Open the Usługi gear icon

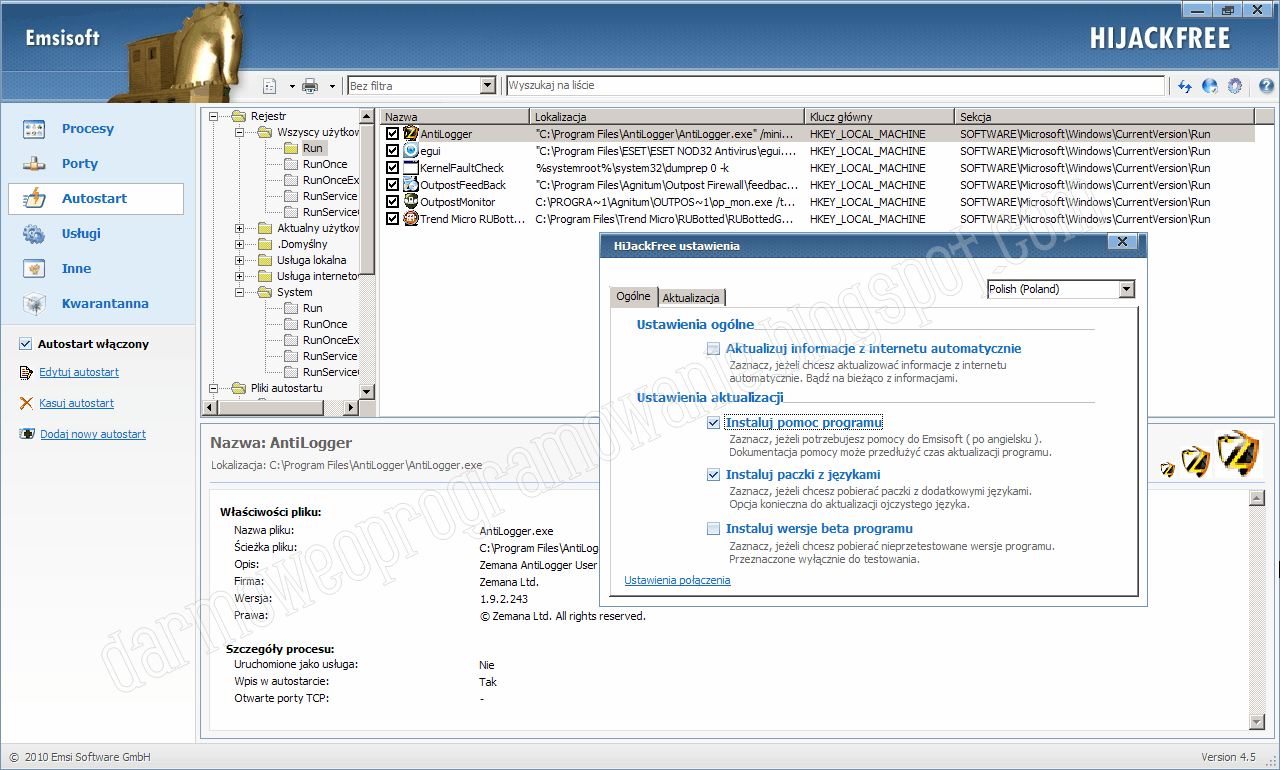[34, 234]
